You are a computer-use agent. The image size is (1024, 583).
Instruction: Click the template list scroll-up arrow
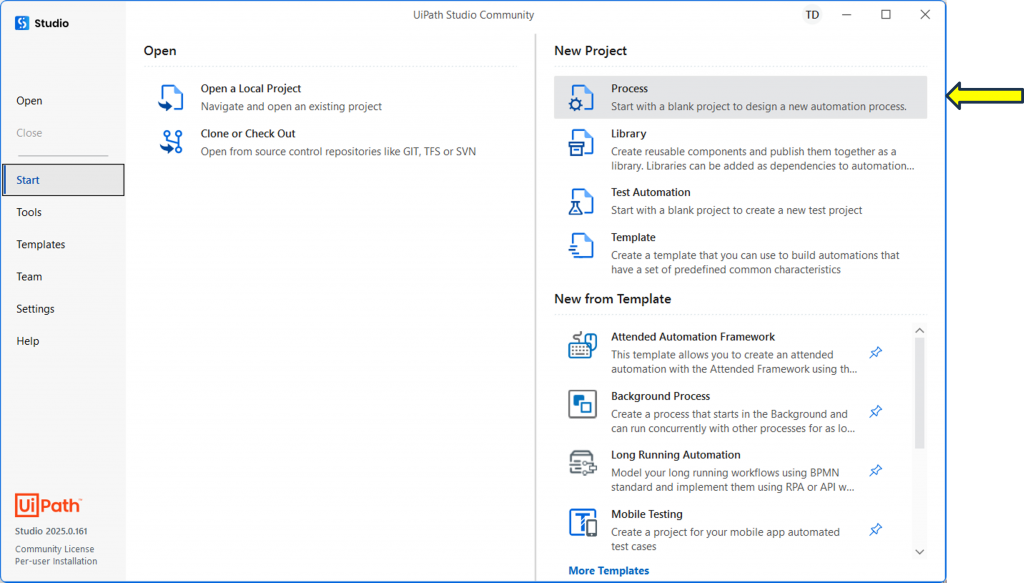(920, 330)
